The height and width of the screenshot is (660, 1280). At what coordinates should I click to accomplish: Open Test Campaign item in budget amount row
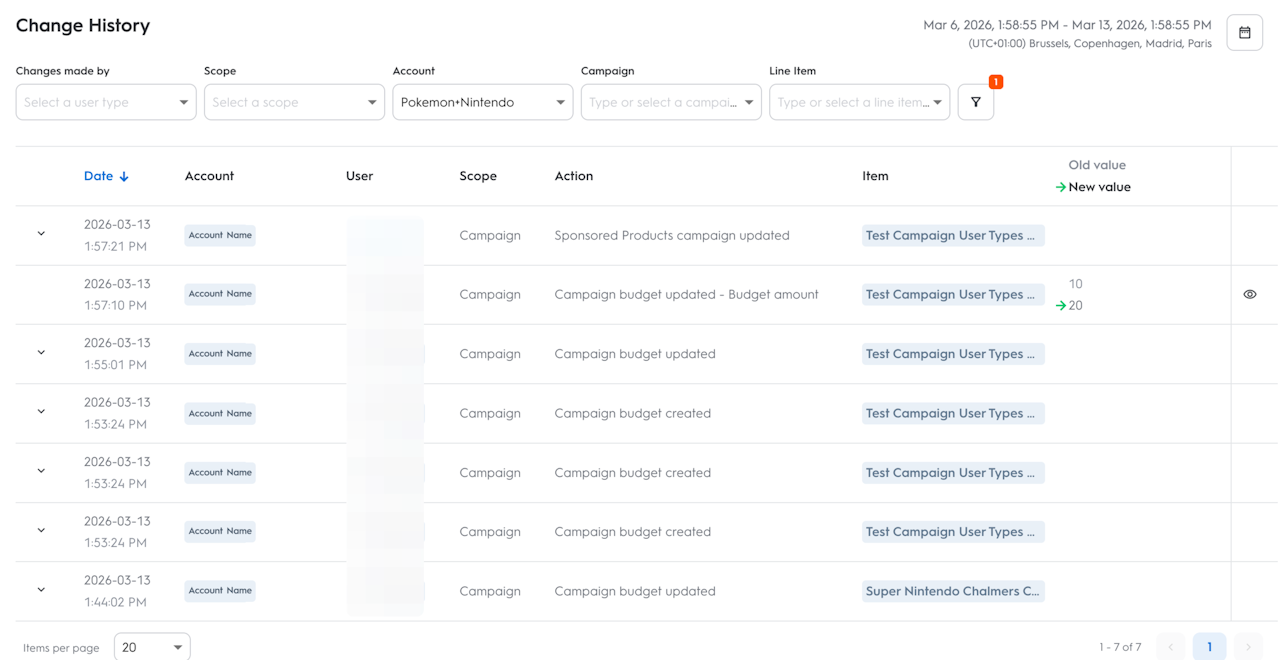952,294
